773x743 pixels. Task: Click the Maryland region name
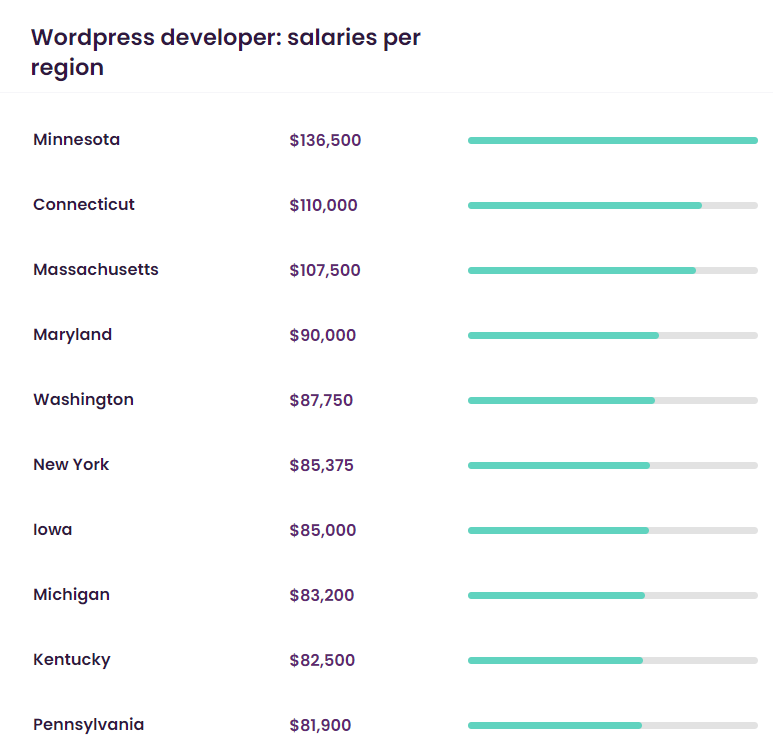click(72, 335)
